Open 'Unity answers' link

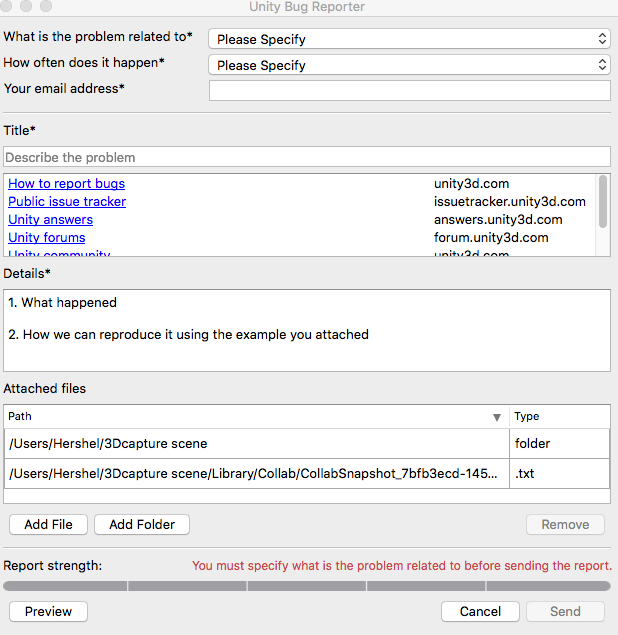tap(50, 219)
